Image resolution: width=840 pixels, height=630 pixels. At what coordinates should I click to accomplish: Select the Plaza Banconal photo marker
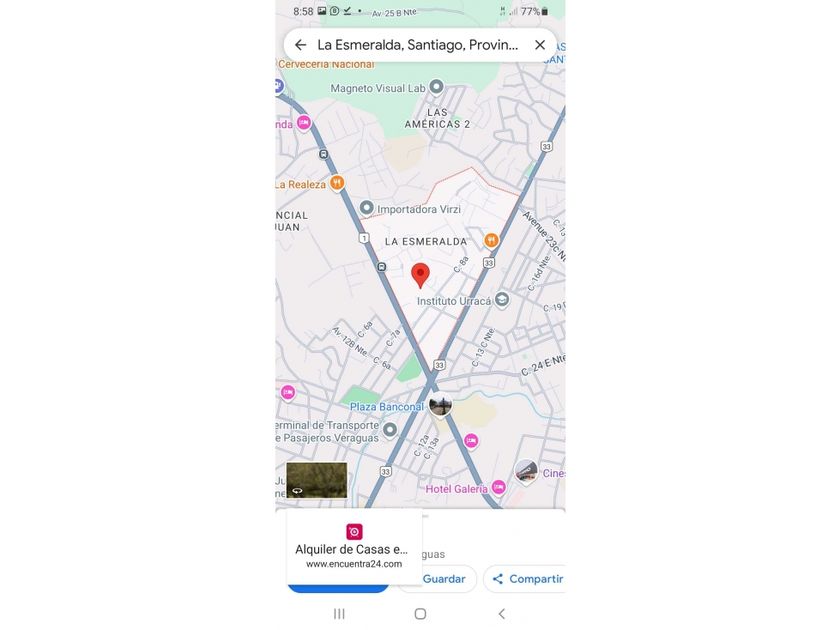440,404
